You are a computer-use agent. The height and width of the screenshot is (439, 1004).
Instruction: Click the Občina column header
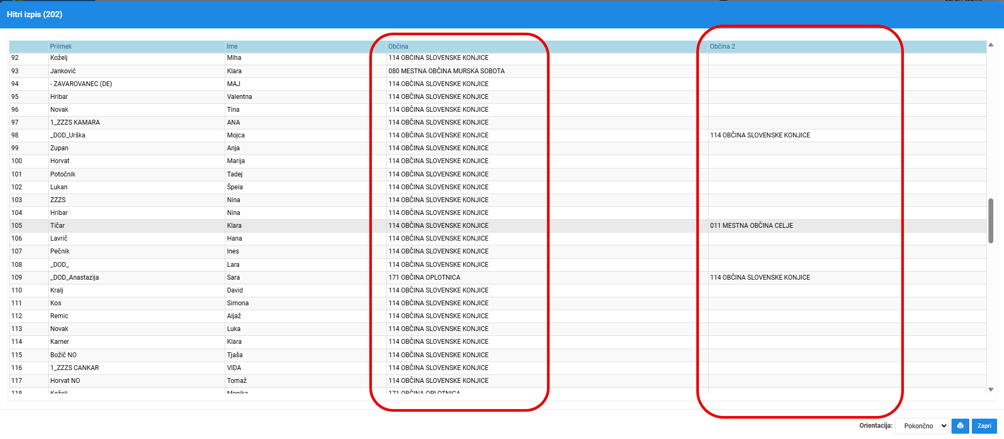point(398,47)
